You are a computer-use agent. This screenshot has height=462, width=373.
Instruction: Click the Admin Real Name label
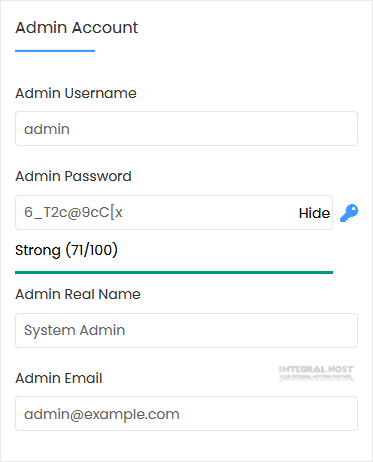(78, 294)
